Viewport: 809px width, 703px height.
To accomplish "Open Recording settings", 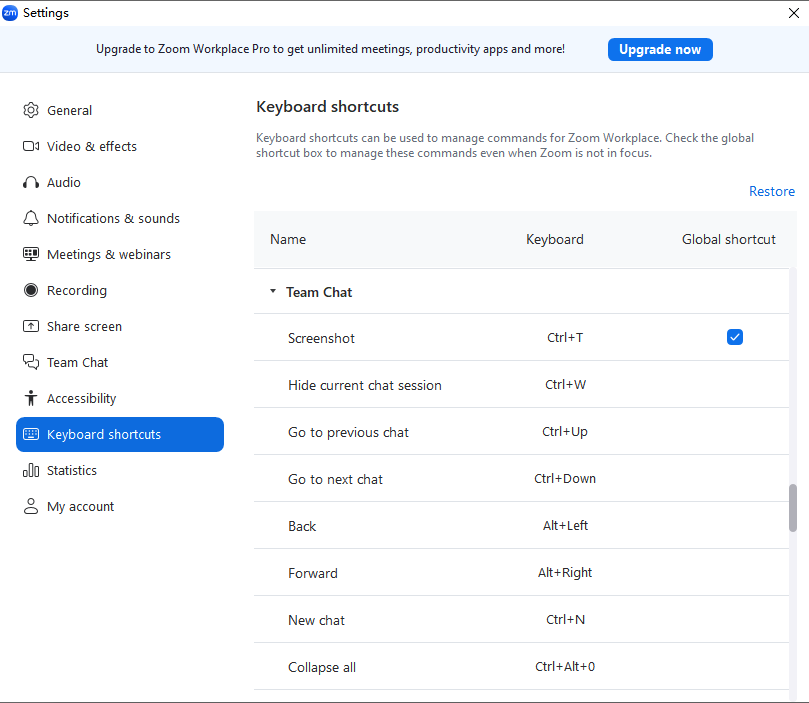I will 120,290.
